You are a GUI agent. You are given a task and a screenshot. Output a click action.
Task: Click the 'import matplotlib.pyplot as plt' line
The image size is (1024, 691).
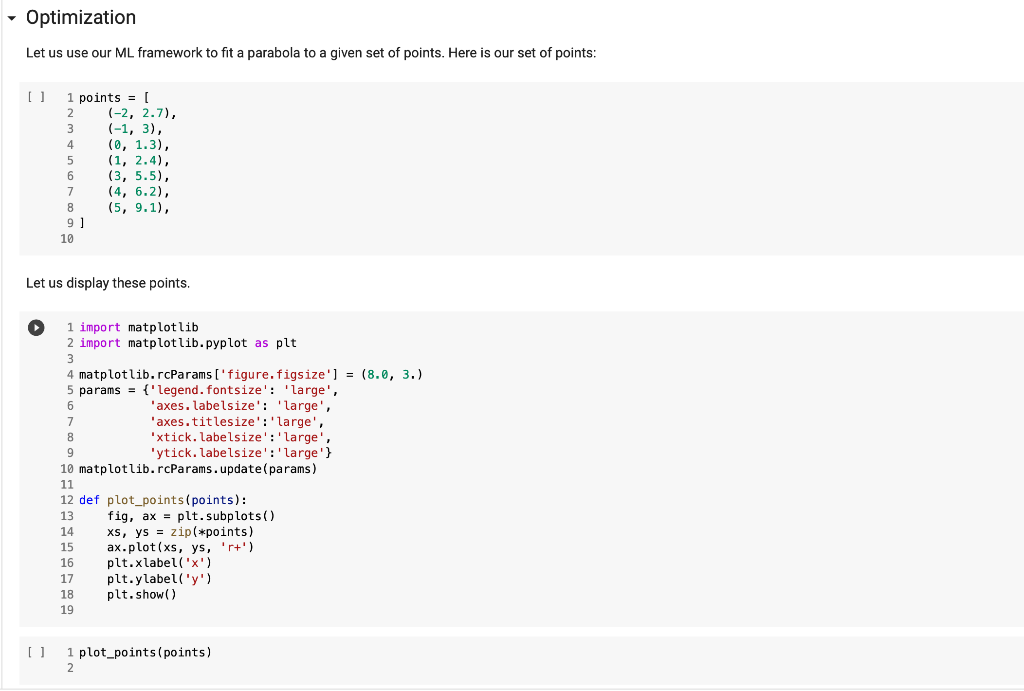pyautogui.click(x=188, y=343)
